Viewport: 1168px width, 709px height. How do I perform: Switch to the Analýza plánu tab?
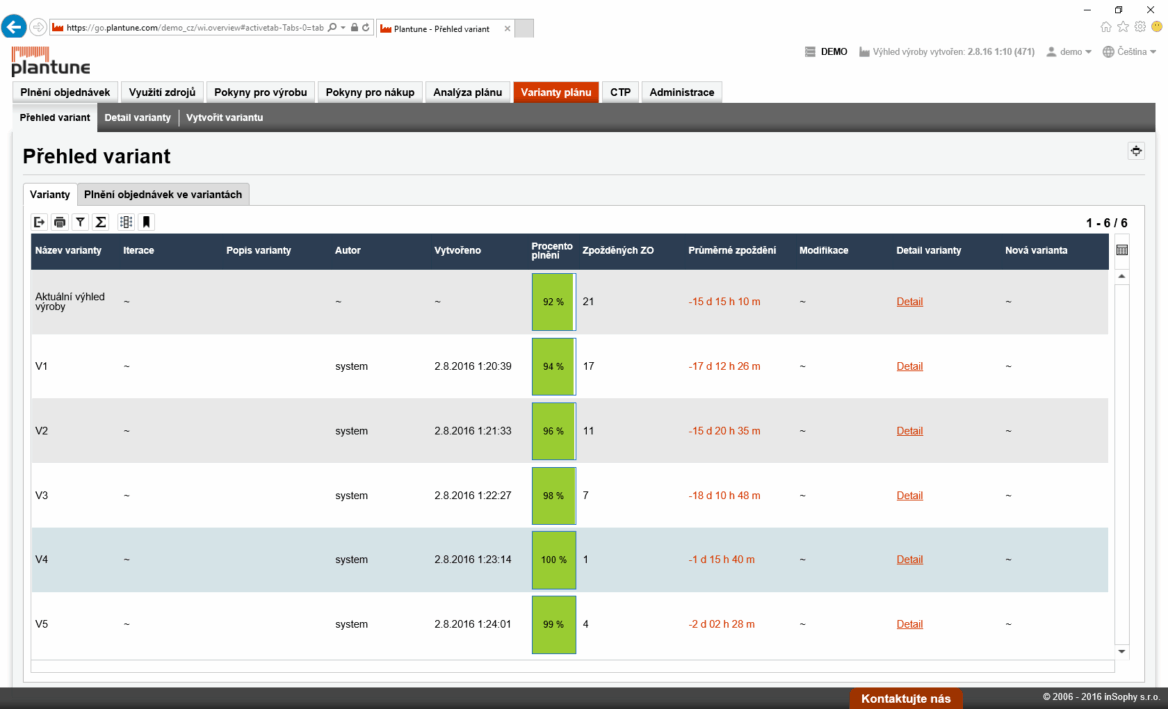[x=467, y=92]
